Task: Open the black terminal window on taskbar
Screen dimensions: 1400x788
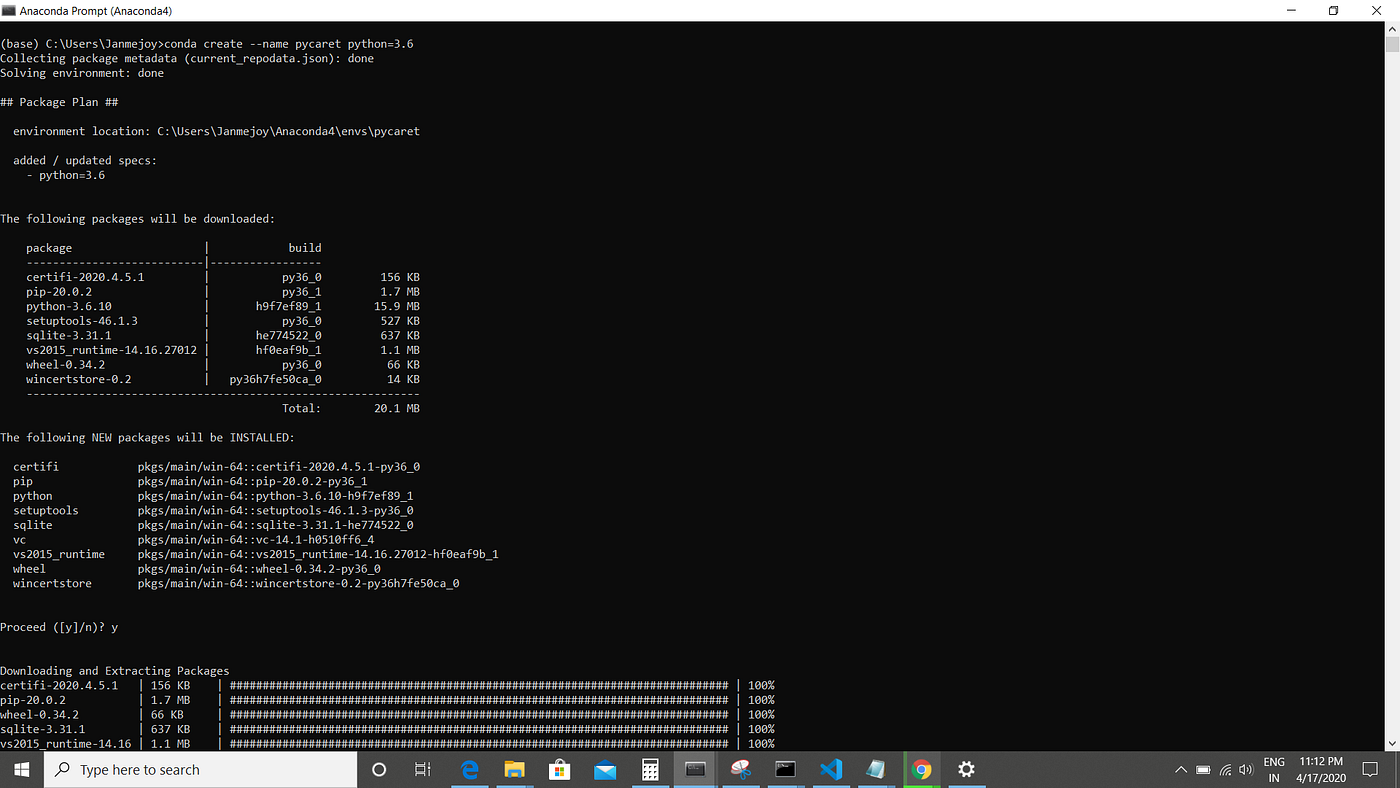Action: [784, 769]
